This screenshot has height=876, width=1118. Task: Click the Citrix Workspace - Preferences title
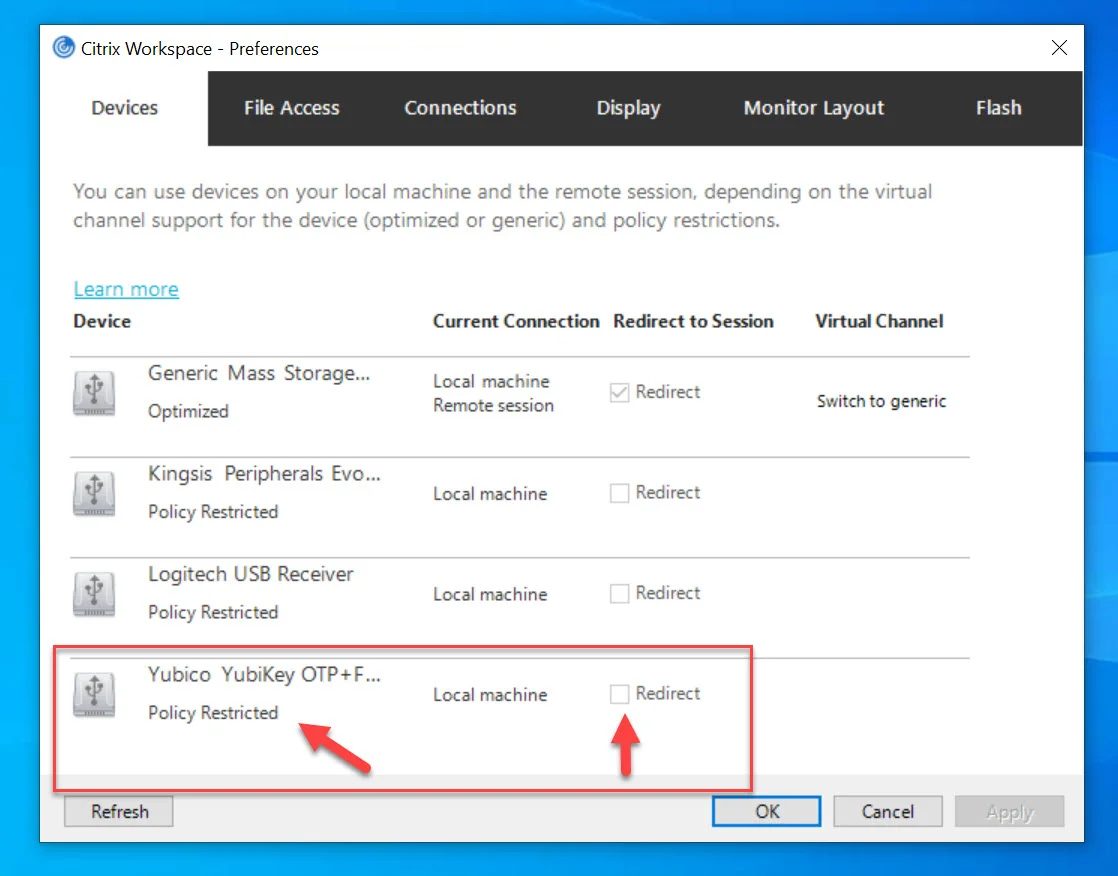[200, 48]
